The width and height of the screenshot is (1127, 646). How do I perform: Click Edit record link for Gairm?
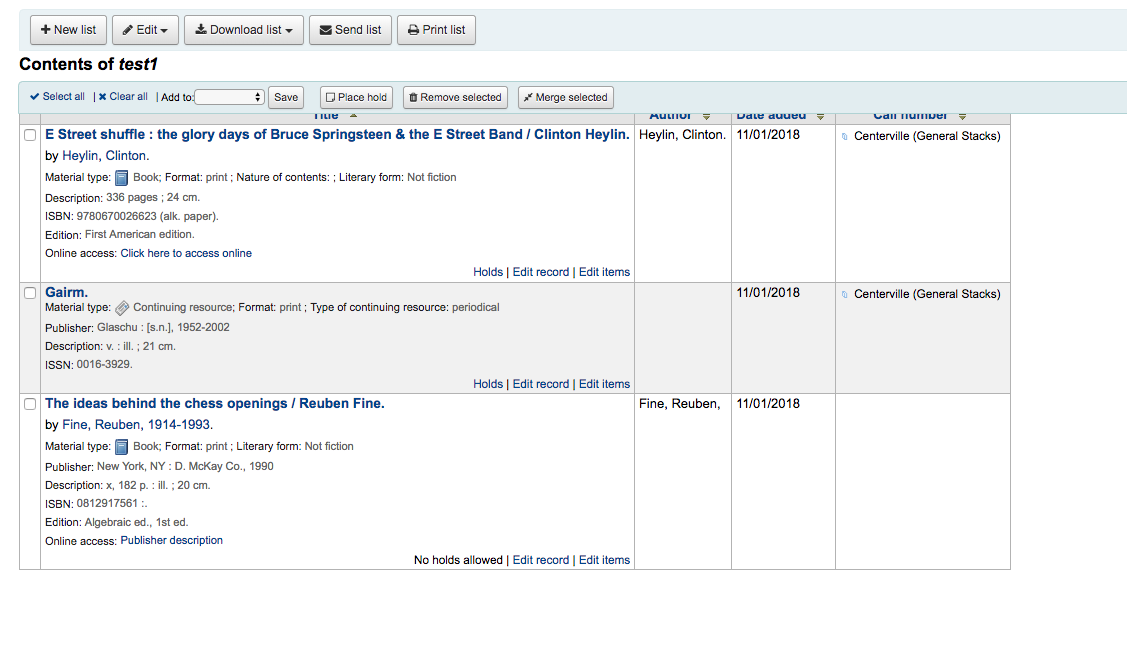click(540, 384)
